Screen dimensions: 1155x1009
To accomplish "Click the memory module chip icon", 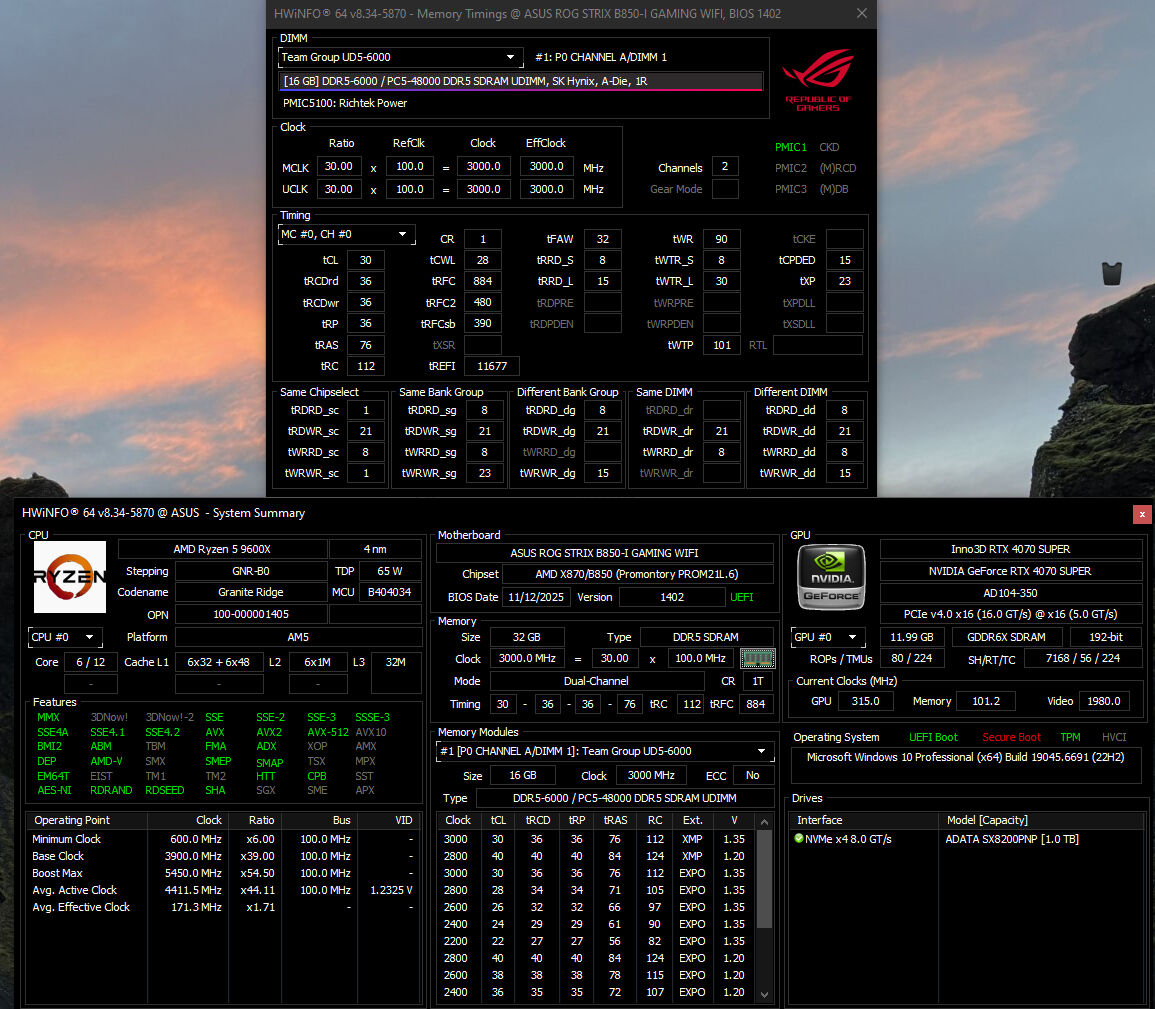I will pyautogui.click(x=757, y=658).
